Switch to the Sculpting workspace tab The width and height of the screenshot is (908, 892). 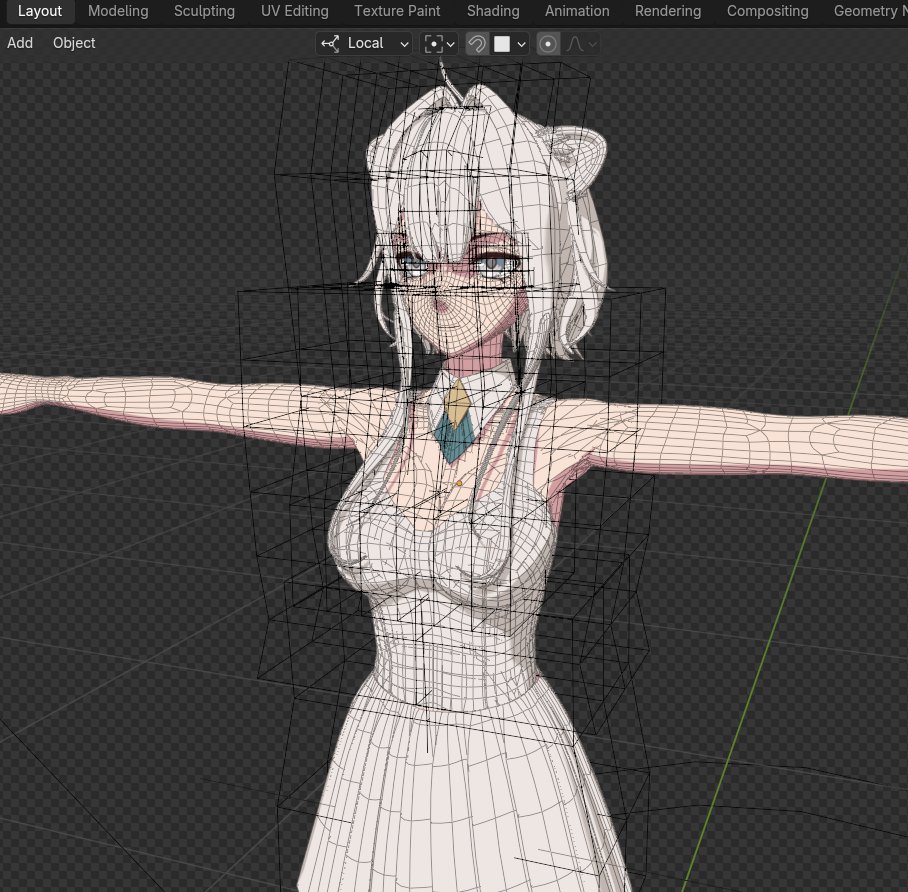coord(204,11)
